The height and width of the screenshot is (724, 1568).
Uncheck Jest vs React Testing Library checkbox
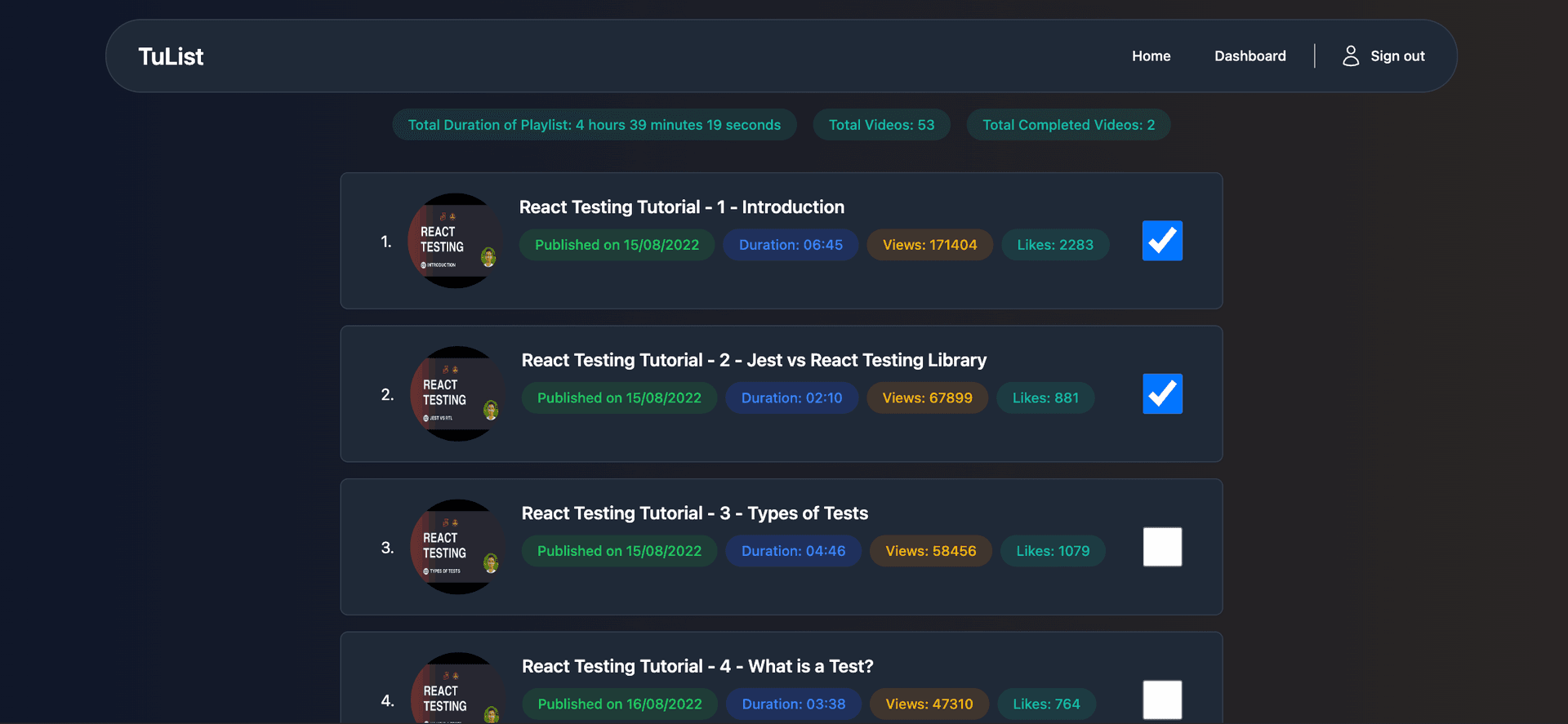point(1162,394)
